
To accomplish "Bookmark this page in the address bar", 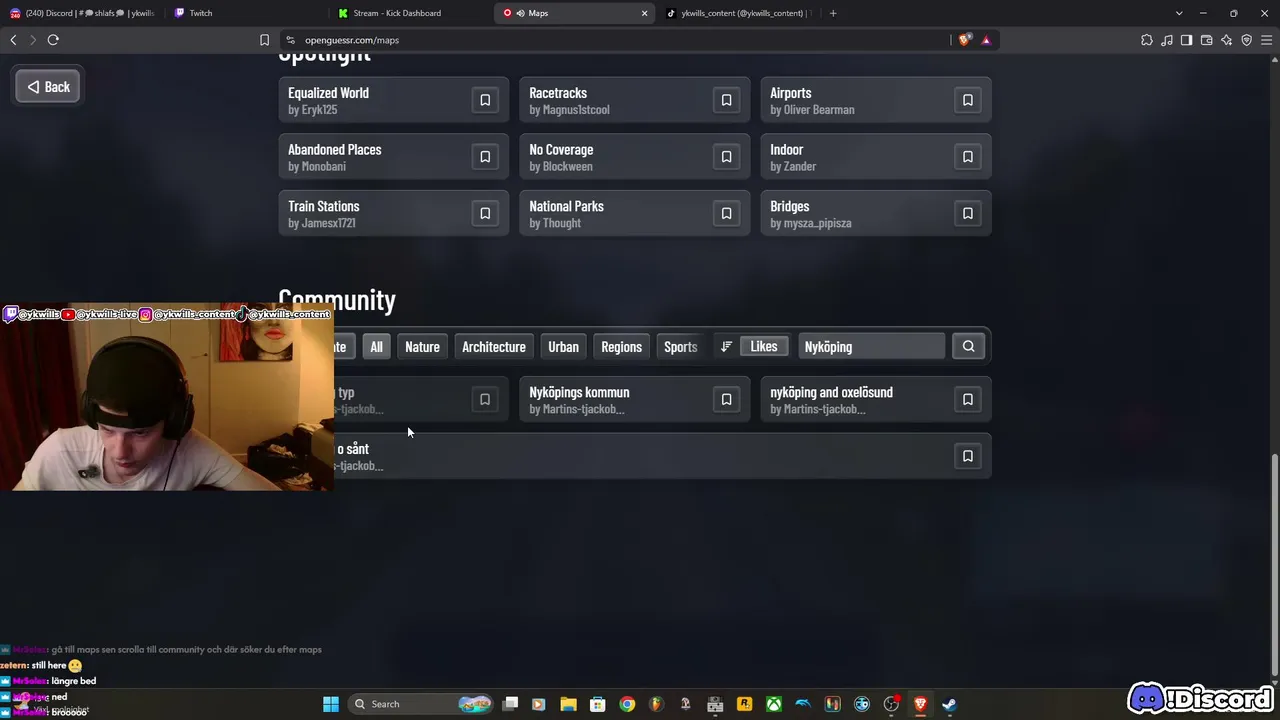I will point(264,40).
